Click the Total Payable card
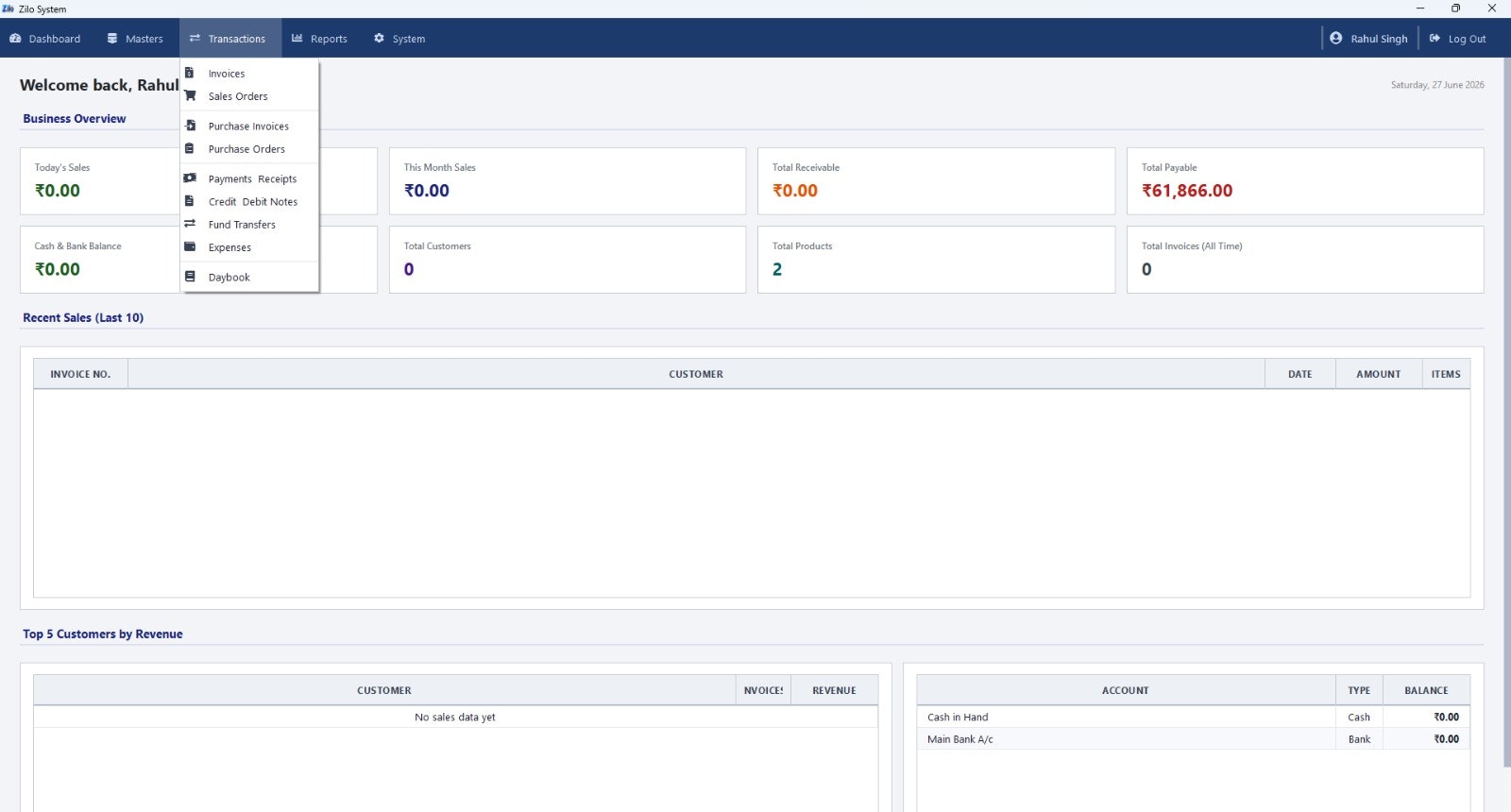The height and width of the screenshot is (812, 1511). coord(1305,180)
